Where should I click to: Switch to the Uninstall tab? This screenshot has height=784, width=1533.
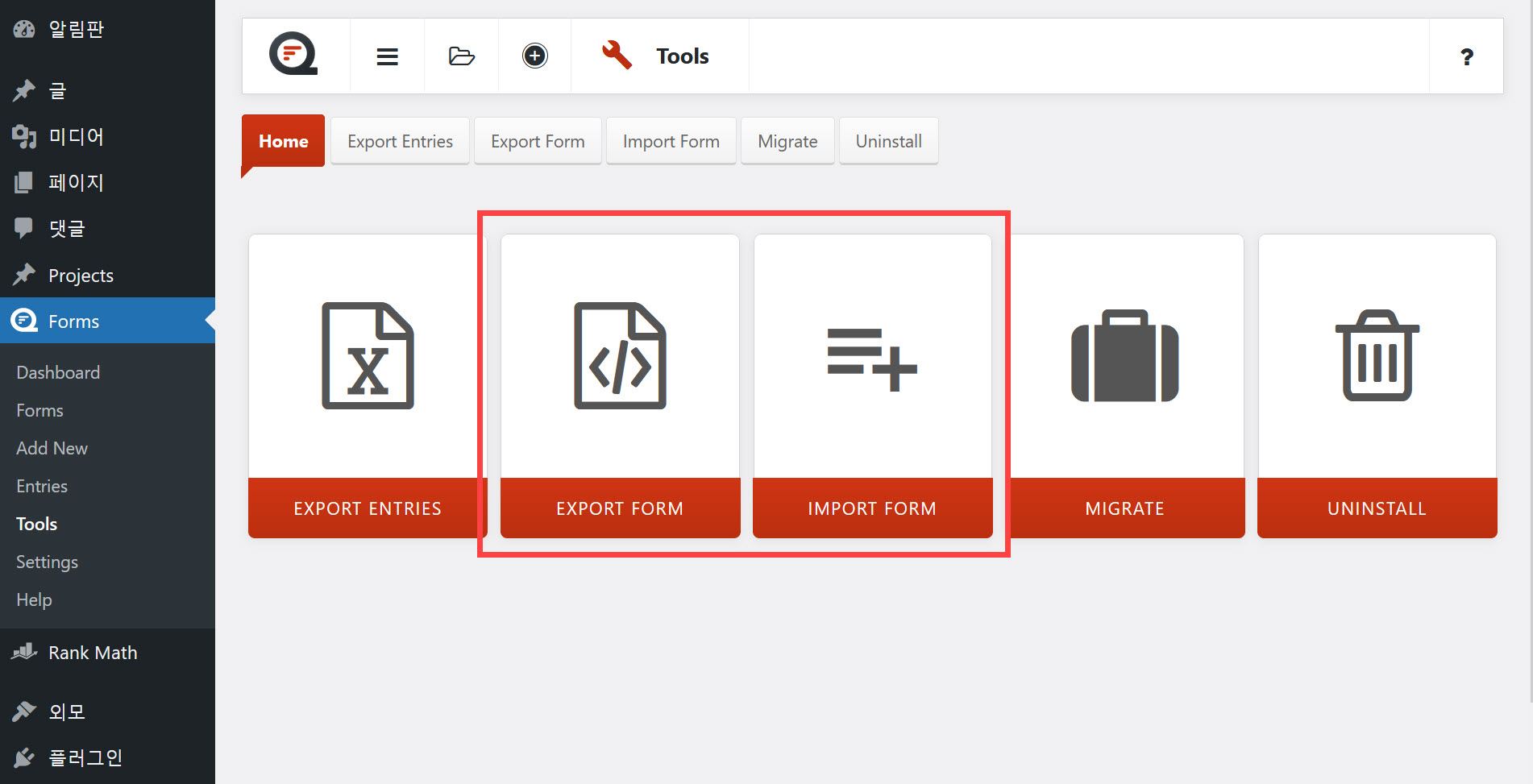tap(888, 141)
